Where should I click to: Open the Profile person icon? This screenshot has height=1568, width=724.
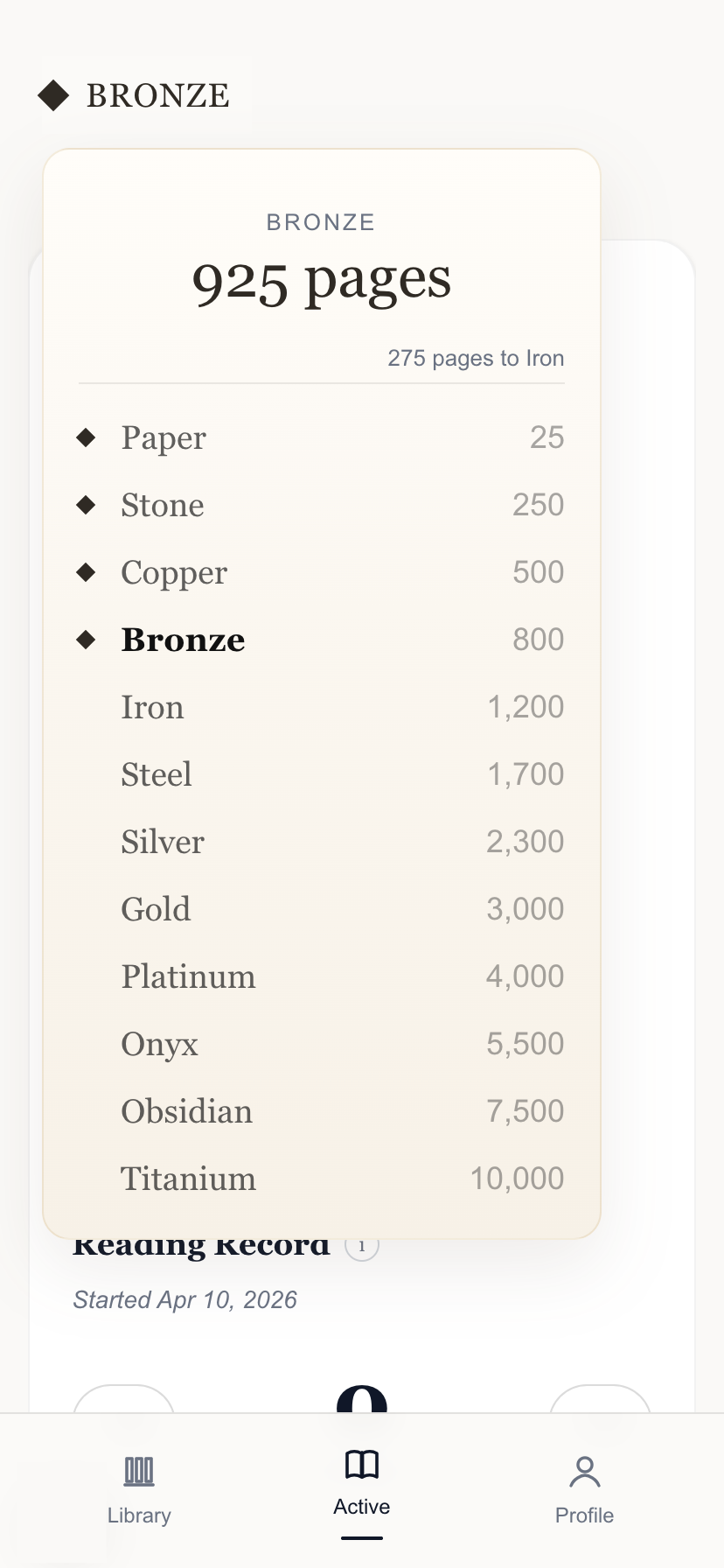tap(584, 1472)
